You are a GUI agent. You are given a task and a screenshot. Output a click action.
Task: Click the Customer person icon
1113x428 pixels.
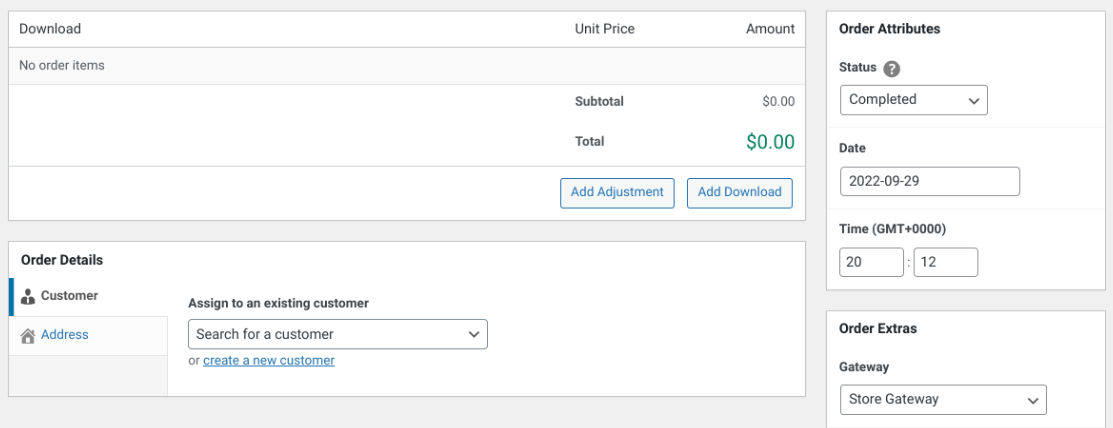click(28, 296)
